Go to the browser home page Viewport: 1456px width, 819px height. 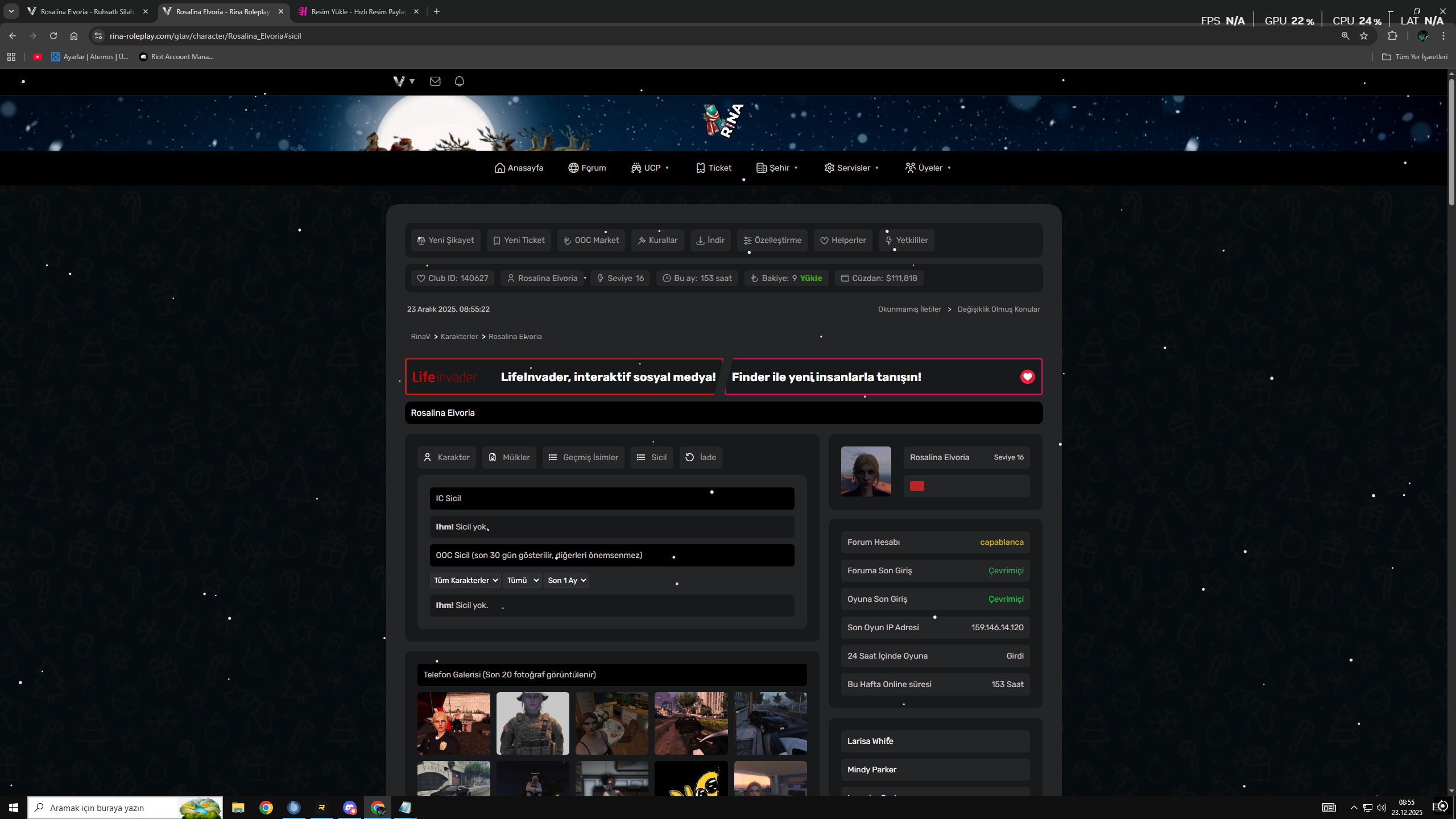[x=74, y=36]
